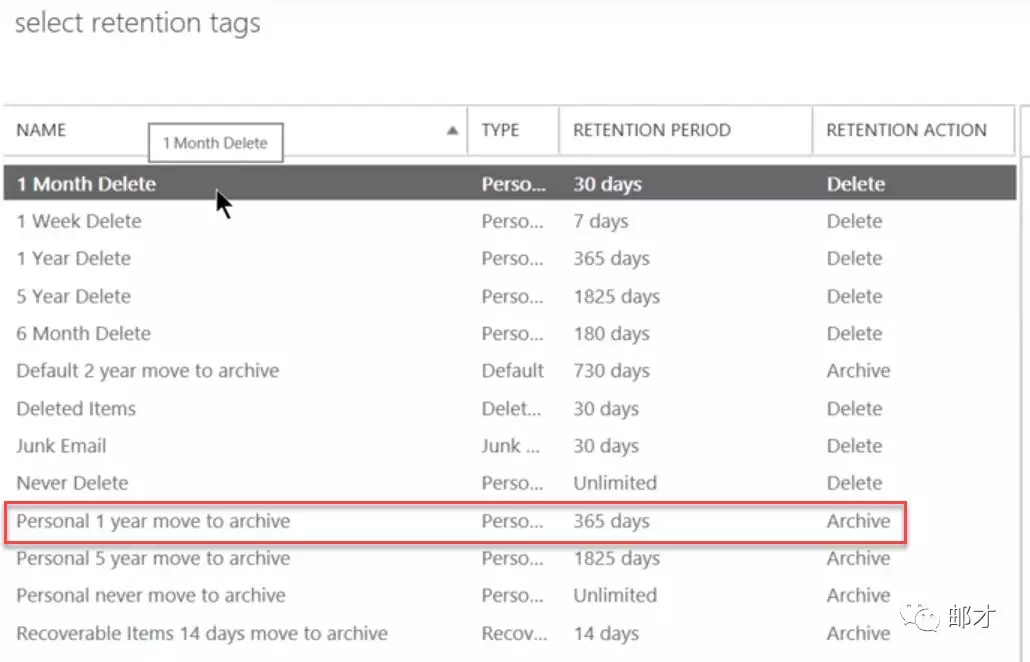
Task: Sort by the NAME column header
Action: 42,130
